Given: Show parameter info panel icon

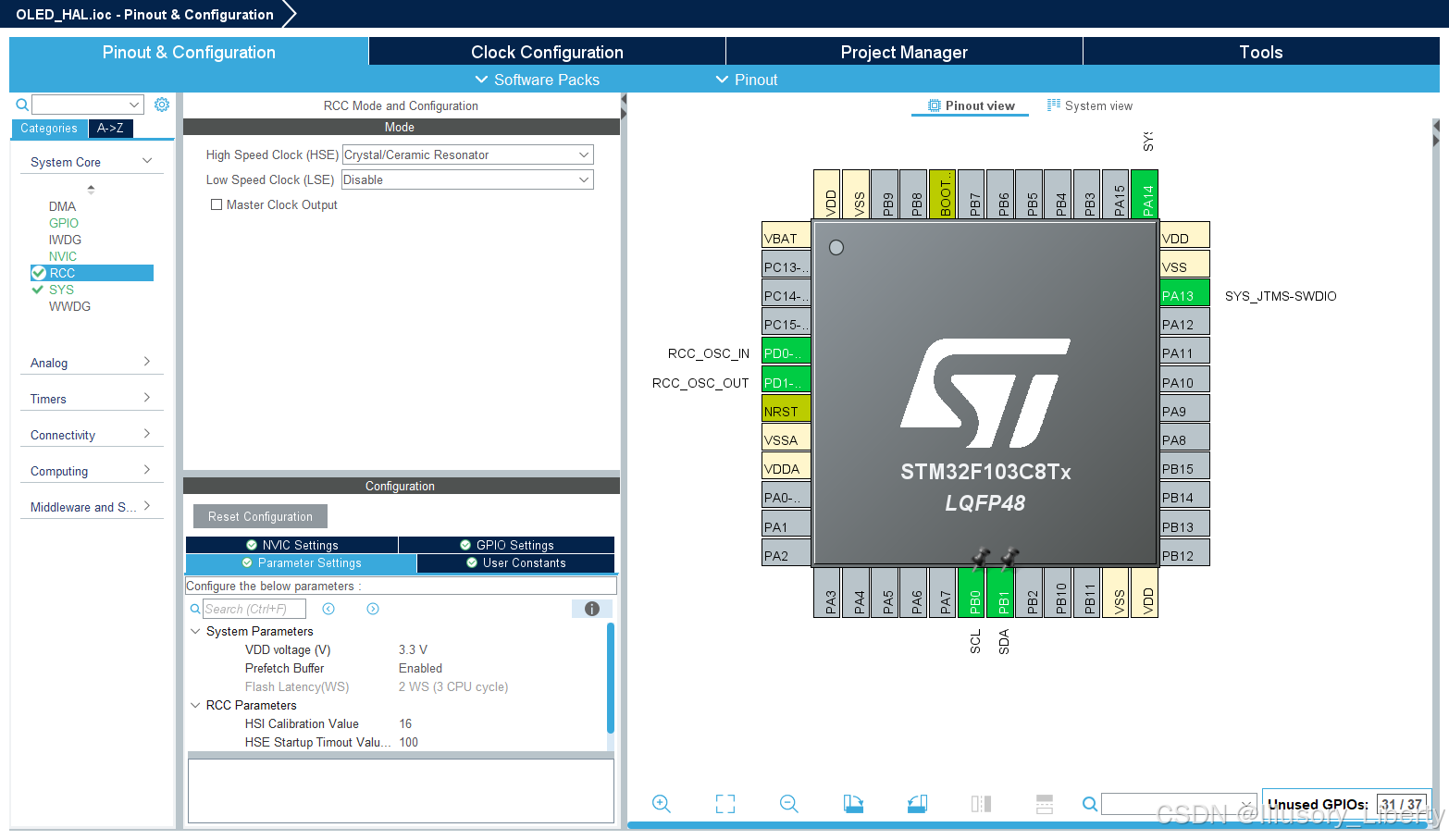Looking at the screenshot, I should 592,609.
